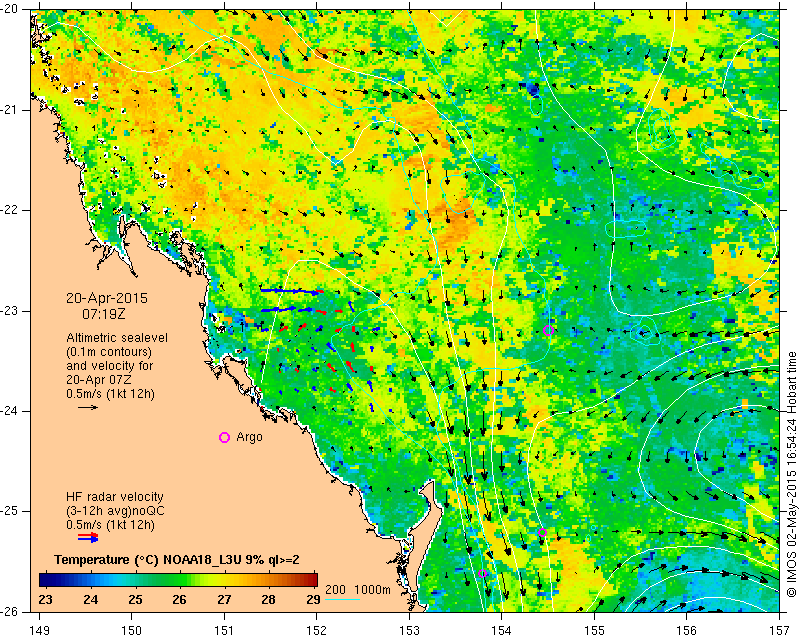Click the longitude axis label 157

point(780,631)
